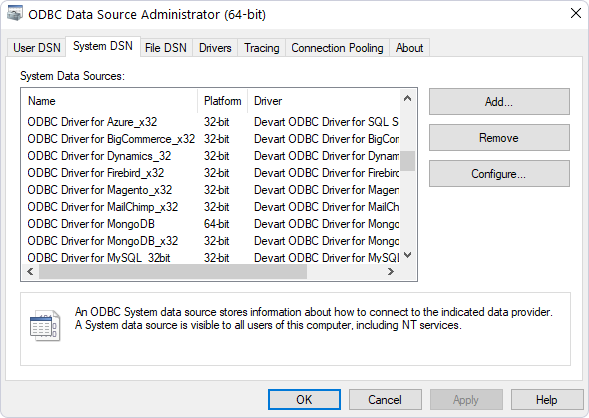Sort list by Platform column header

pos(222,101)
